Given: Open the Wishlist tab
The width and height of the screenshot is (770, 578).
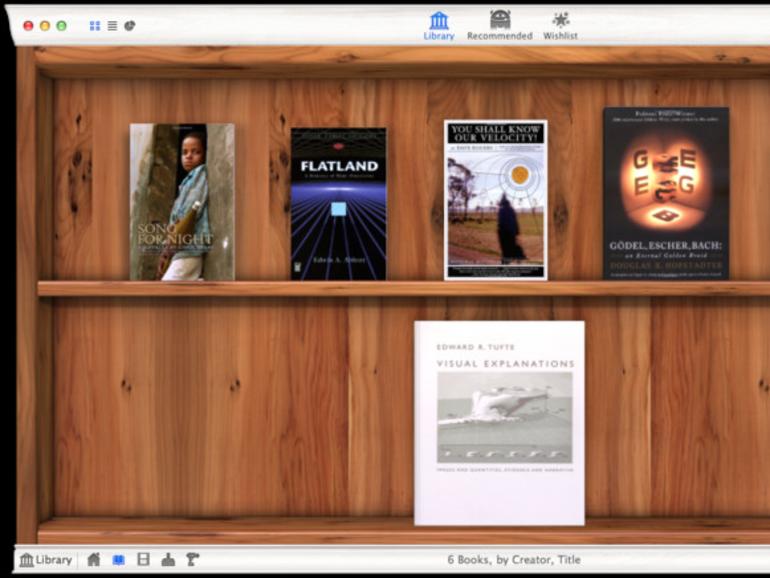Looking at the screenshot, I should [560, 26].
